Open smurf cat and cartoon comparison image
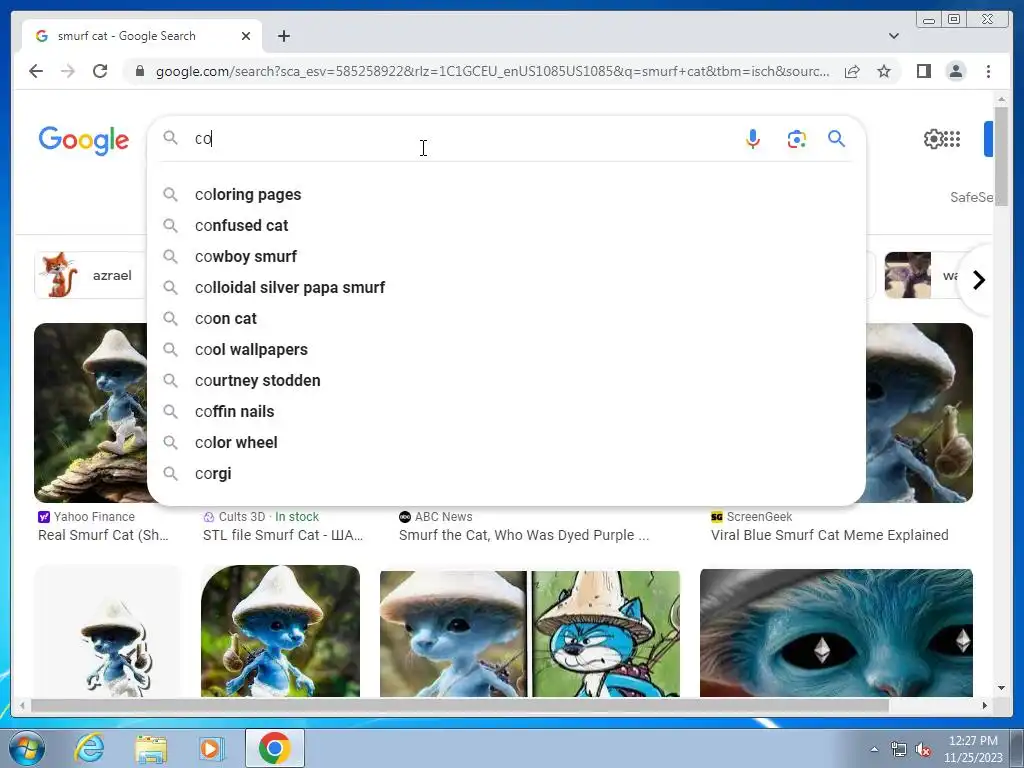The width and height of the screenshot is (1024, 768). 530,633
